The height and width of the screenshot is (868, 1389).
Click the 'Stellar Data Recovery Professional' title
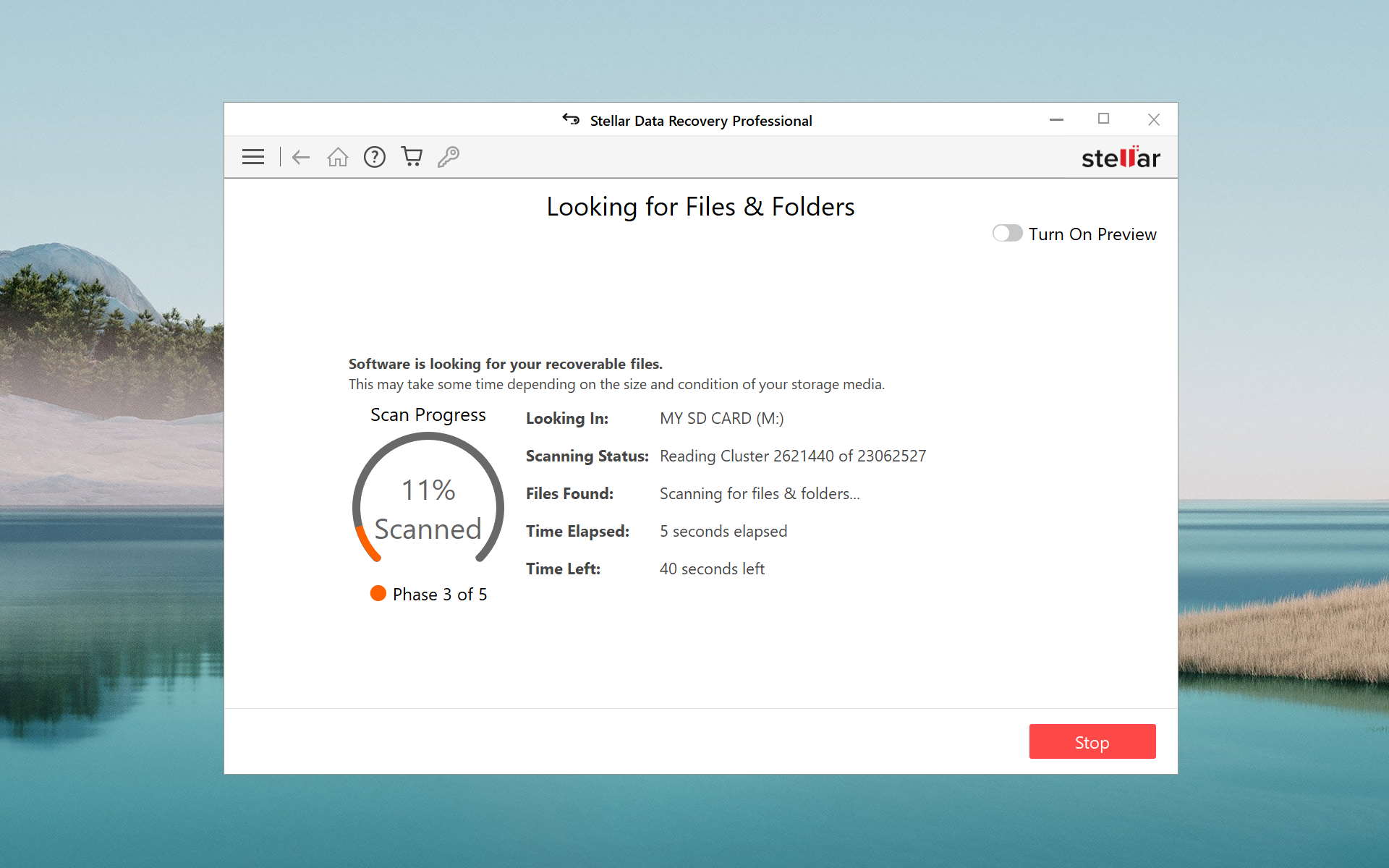click(x=701, y=121)
